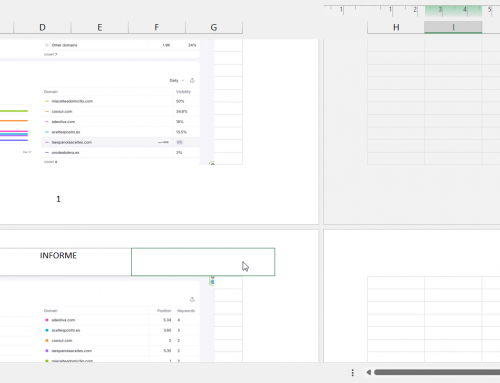This screenshot has height=383, width=500.
Task: Click the horizontal scrollbar thumb
Action: (437, 372)
